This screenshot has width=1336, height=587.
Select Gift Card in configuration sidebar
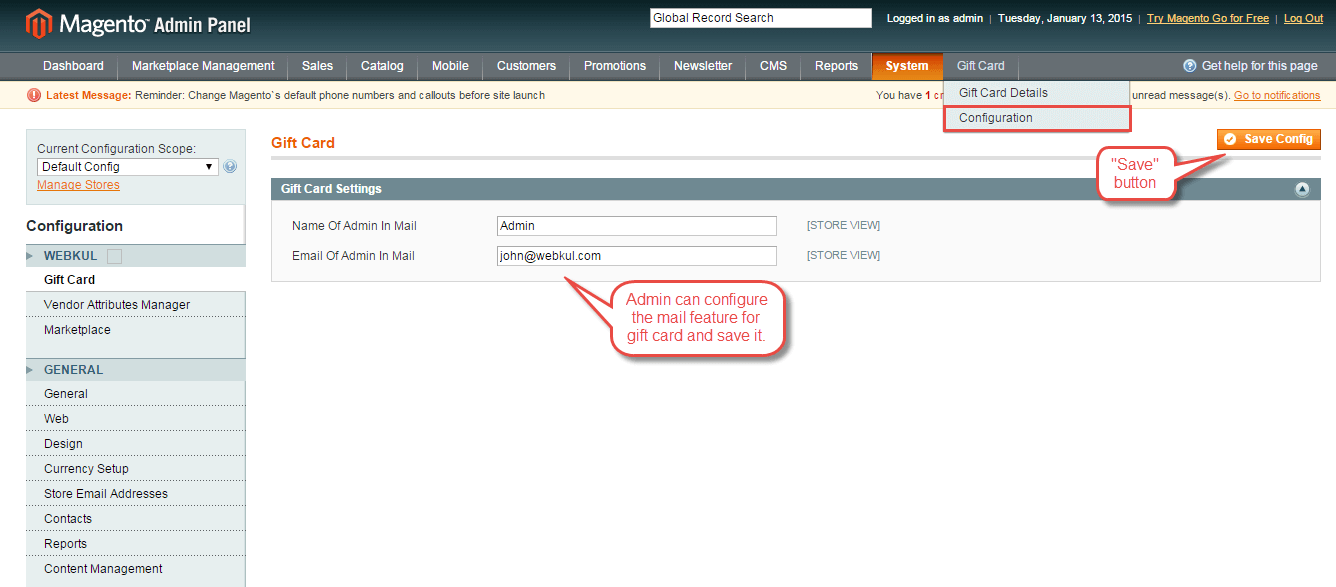[135, 280]
